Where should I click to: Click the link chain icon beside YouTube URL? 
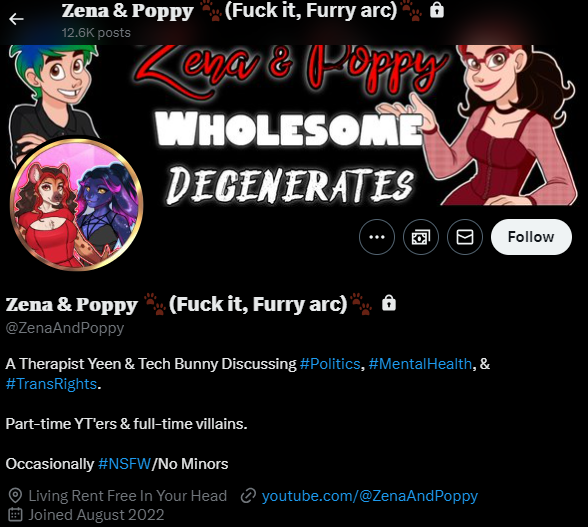point(248,496)
